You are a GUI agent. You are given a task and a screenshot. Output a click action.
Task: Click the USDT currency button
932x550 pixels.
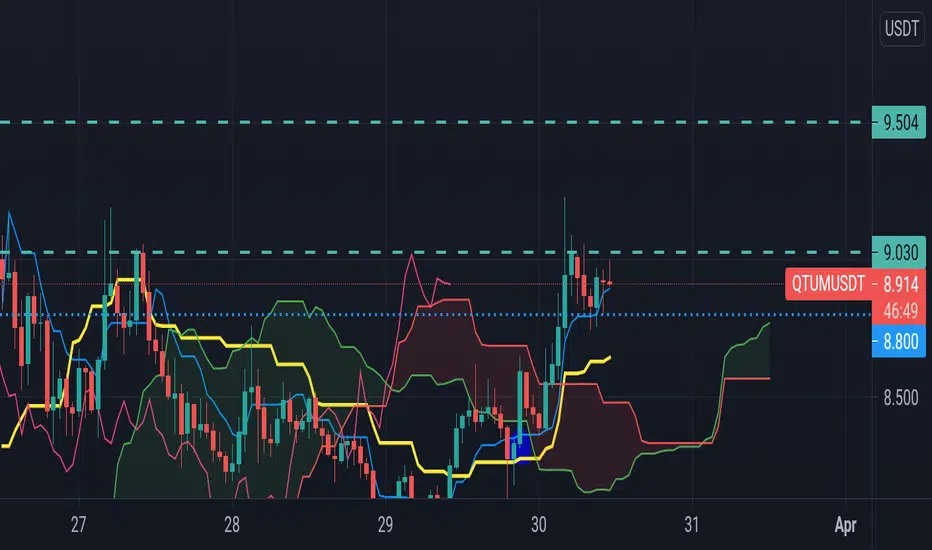point(902,28)
